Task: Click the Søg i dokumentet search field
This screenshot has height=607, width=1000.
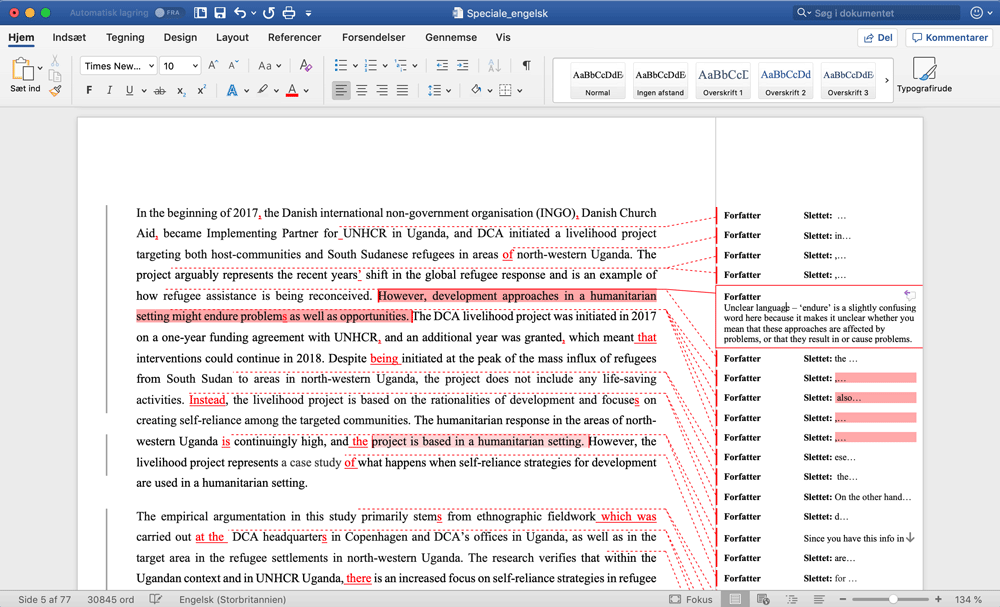Action: click(876, 13)
